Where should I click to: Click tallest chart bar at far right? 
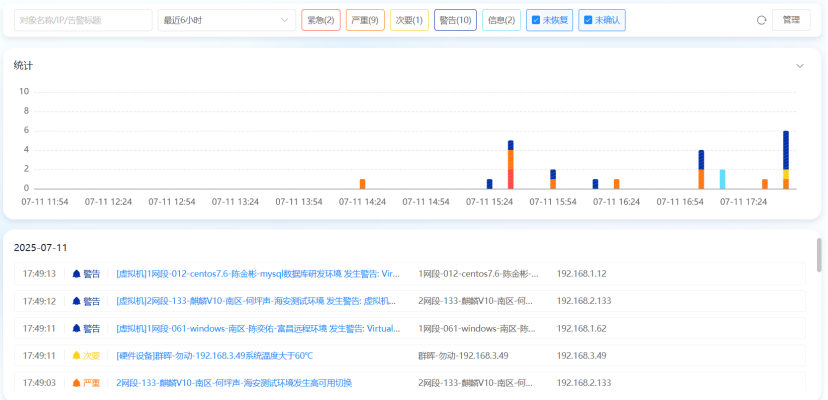pyautogui.click(x=786, y=160)
